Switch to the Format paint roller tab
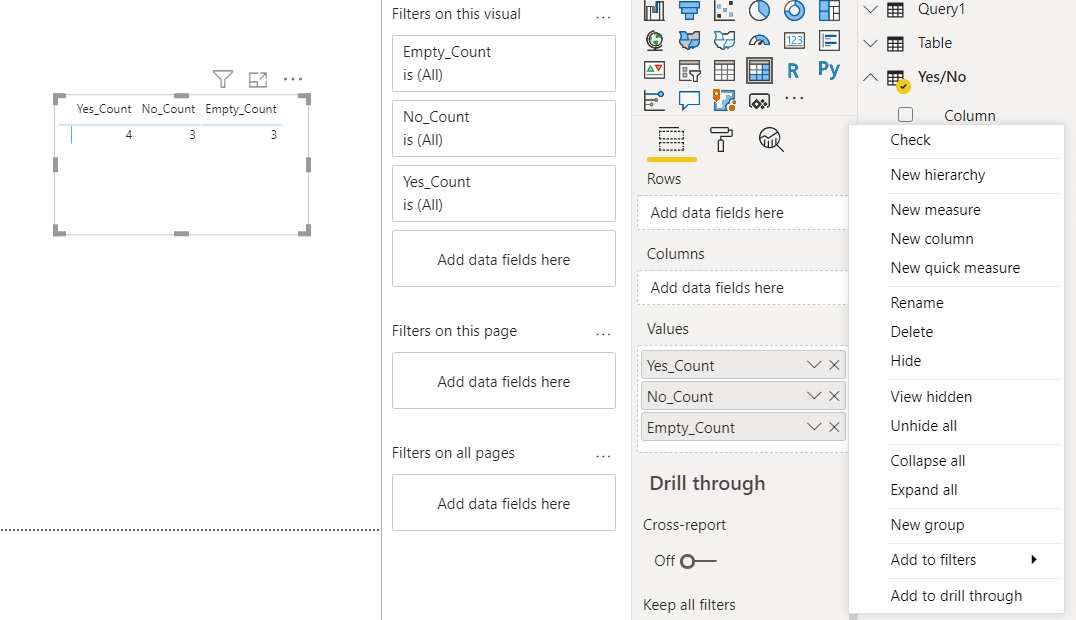1076x620 pixels. click(721, 139)
